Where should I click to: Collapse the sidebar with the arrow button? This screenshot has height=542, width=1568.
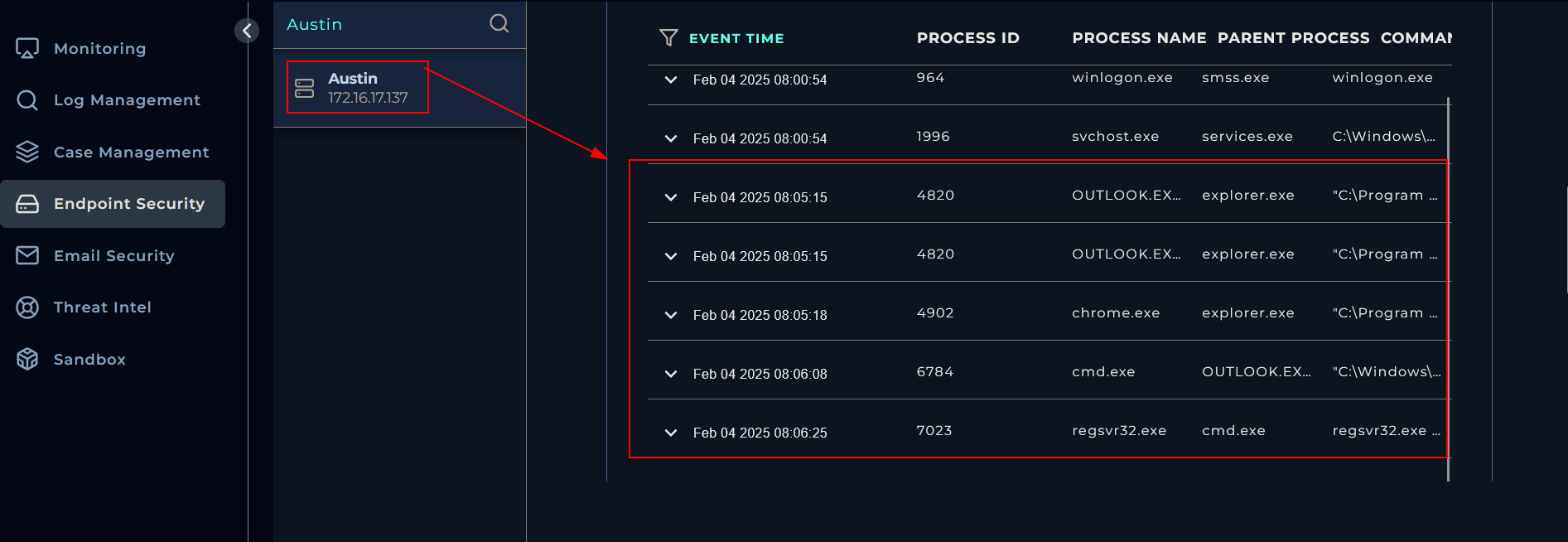coord(247,31)
